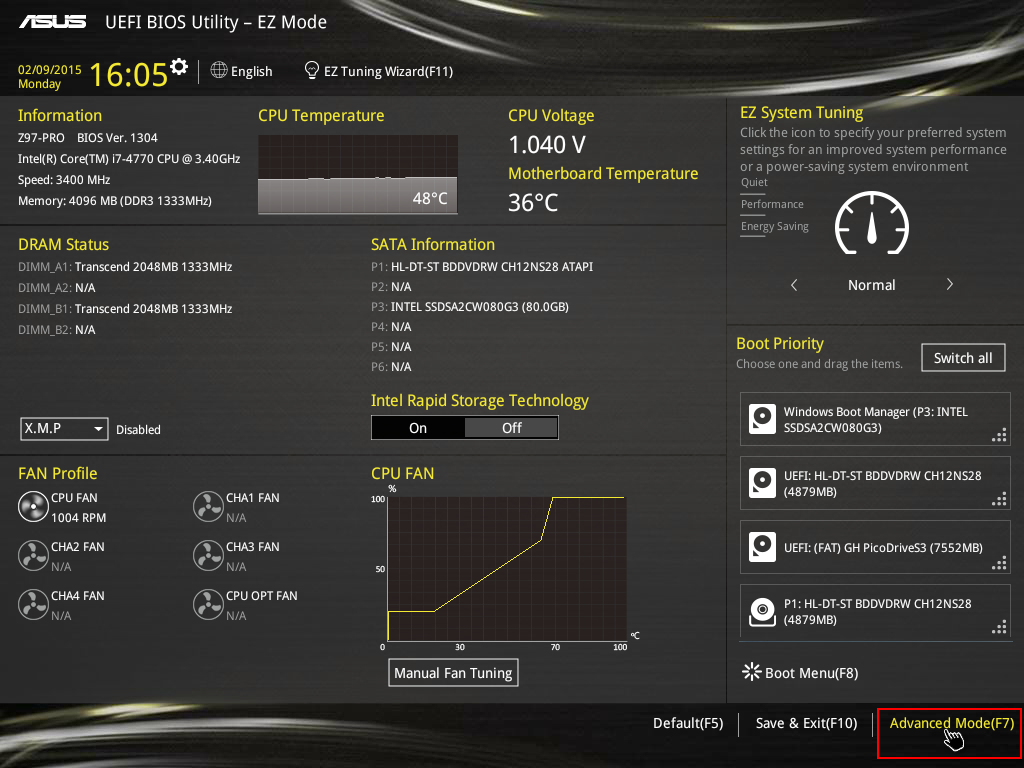Click the DIMM_B2 N/A row

pos(57,330)
